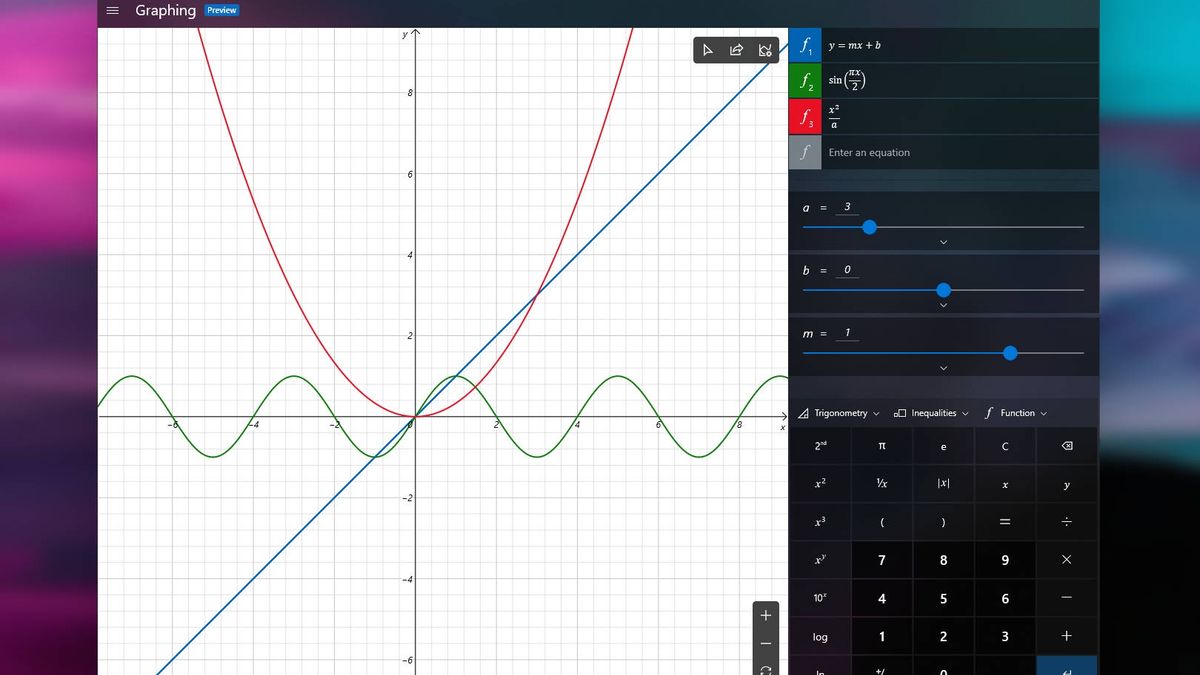Click the backspace key on keypad
The width and height of the screenshot is (1200, 675).
1066,446
